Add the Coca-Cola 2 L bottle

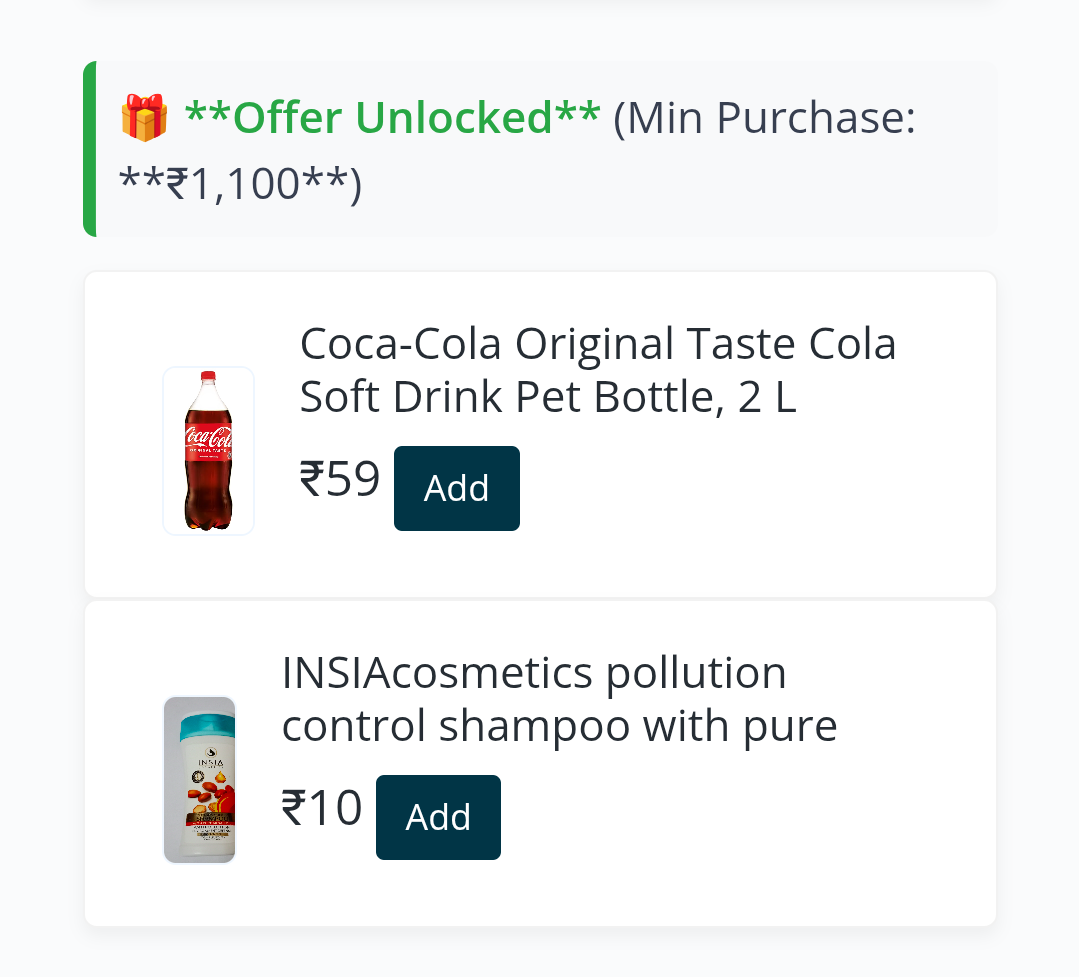tap(456, 488)
